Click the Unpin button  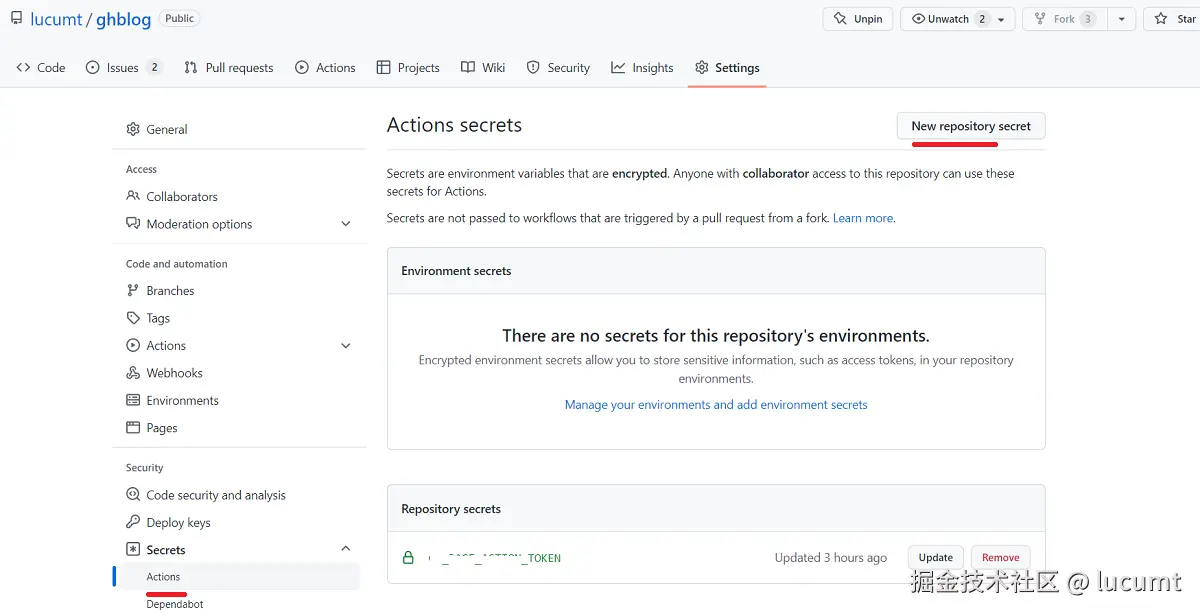tap(858, 19)
